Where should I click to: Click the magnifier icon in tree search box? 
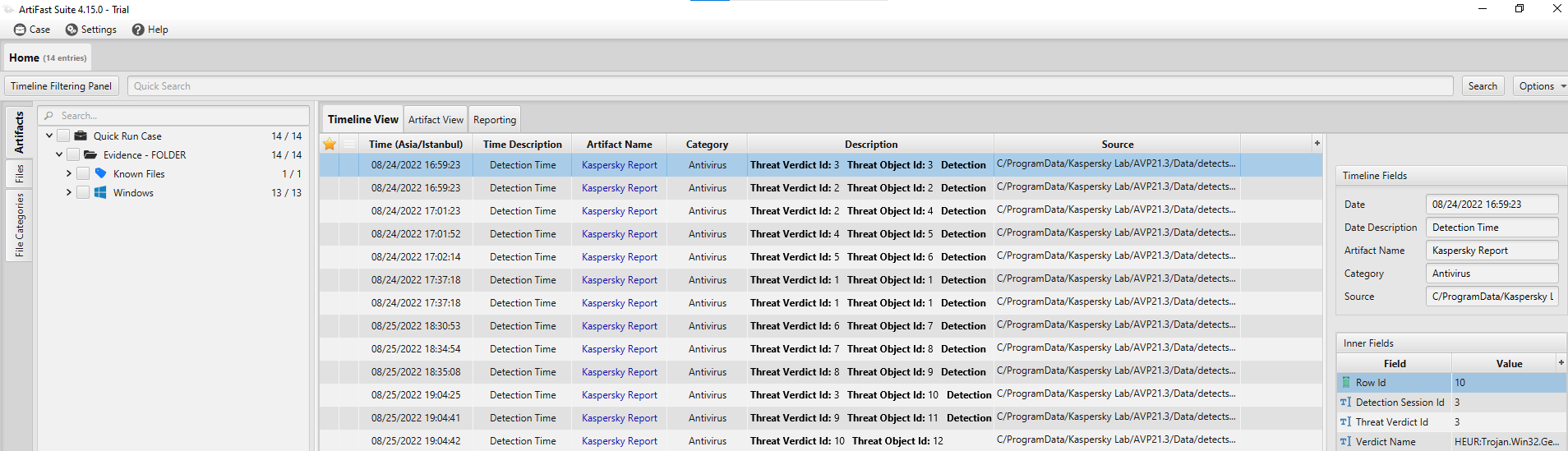pos(49,116)
